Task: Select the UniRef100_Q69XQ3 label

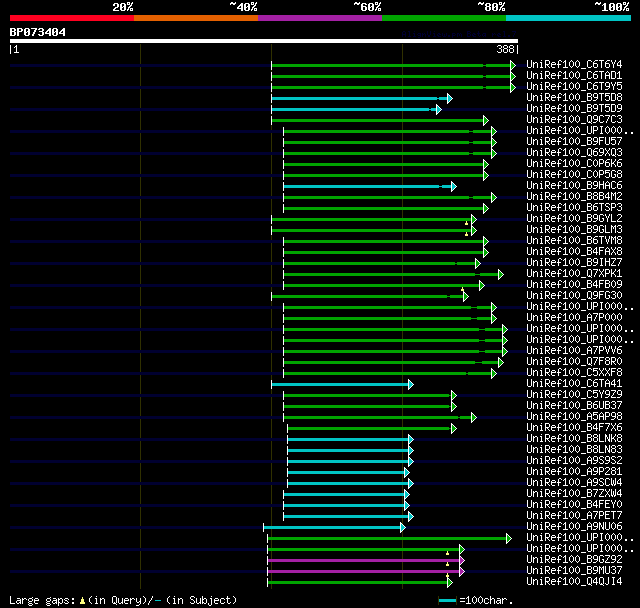Action: point(574,153)
